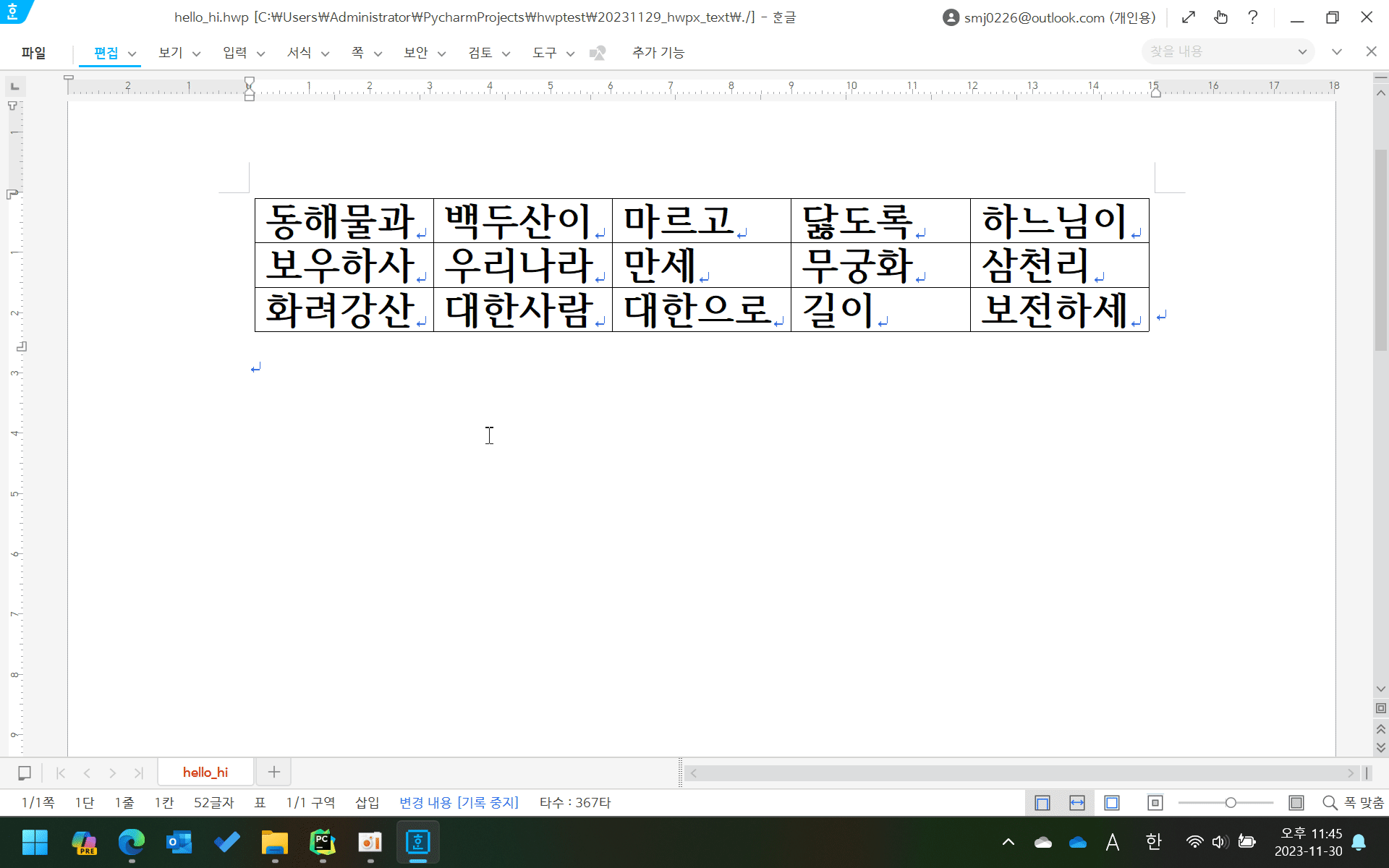Open help with the question mark icon

click(1253, 17)
